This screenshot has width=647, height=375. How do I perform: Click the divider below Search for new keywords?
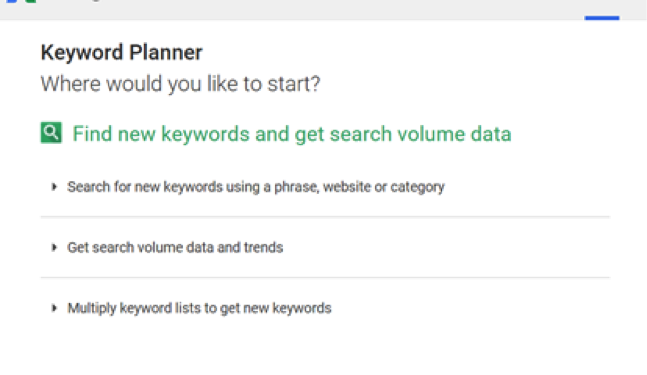325,217
